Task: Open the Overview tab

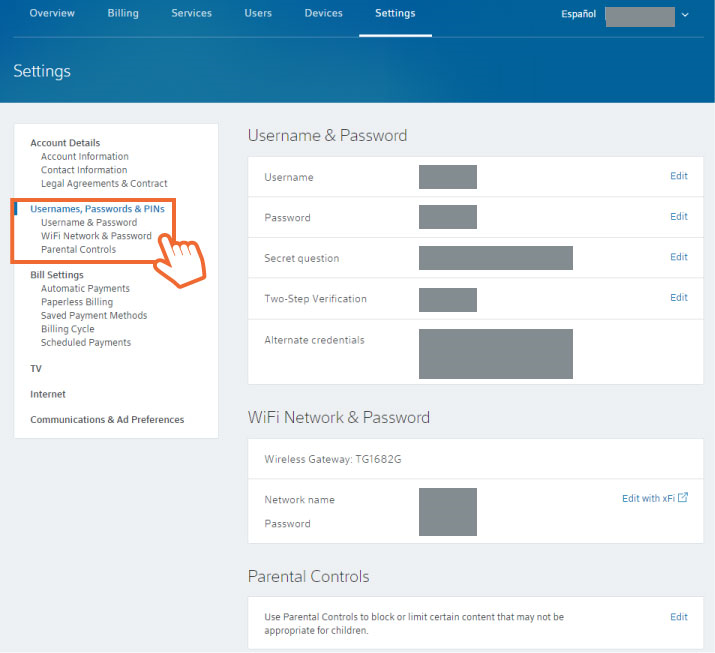Action: tap(52, 14)
